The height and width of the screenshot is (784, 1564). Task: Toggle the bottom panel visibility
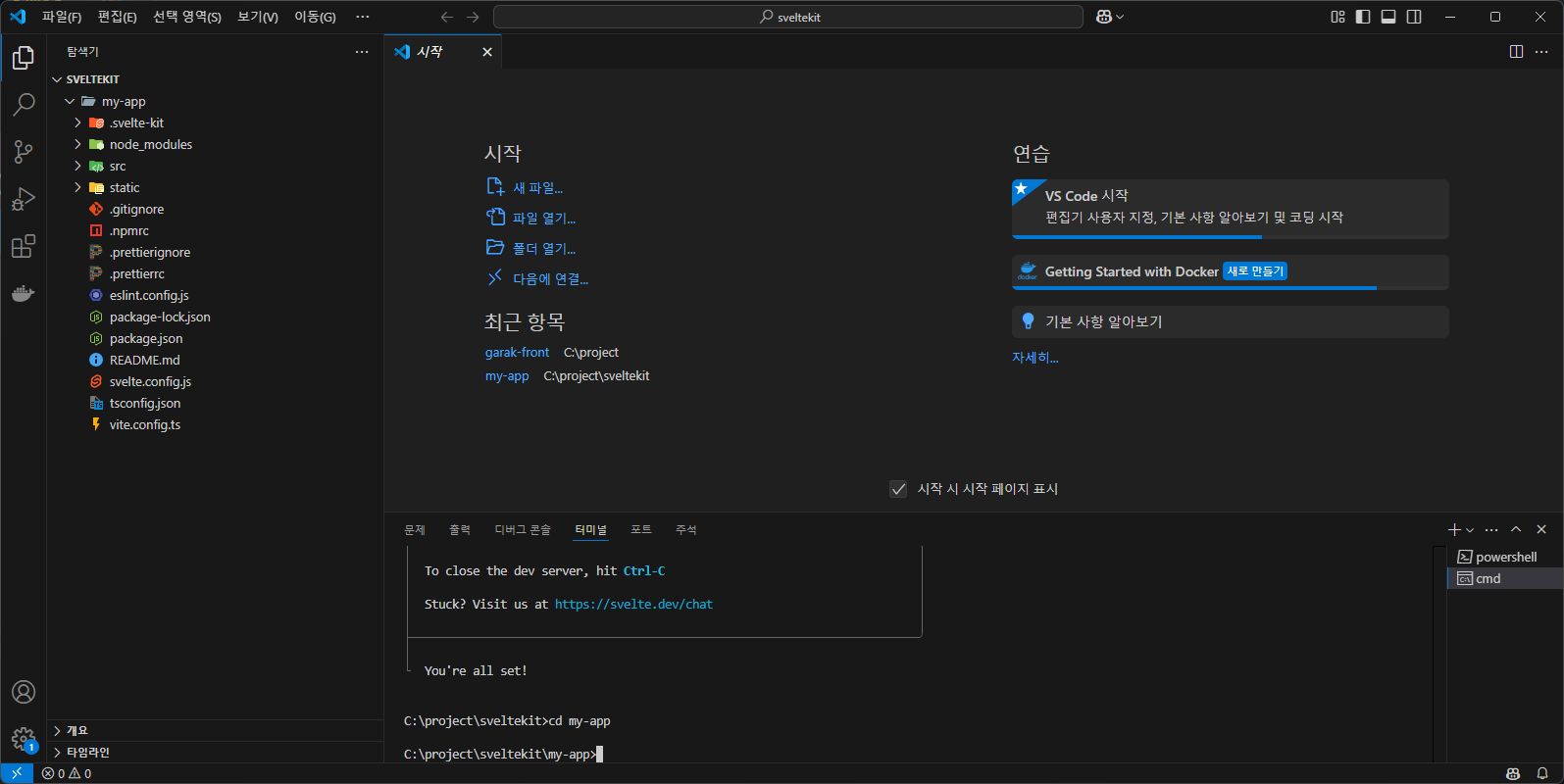(1388, 17)
